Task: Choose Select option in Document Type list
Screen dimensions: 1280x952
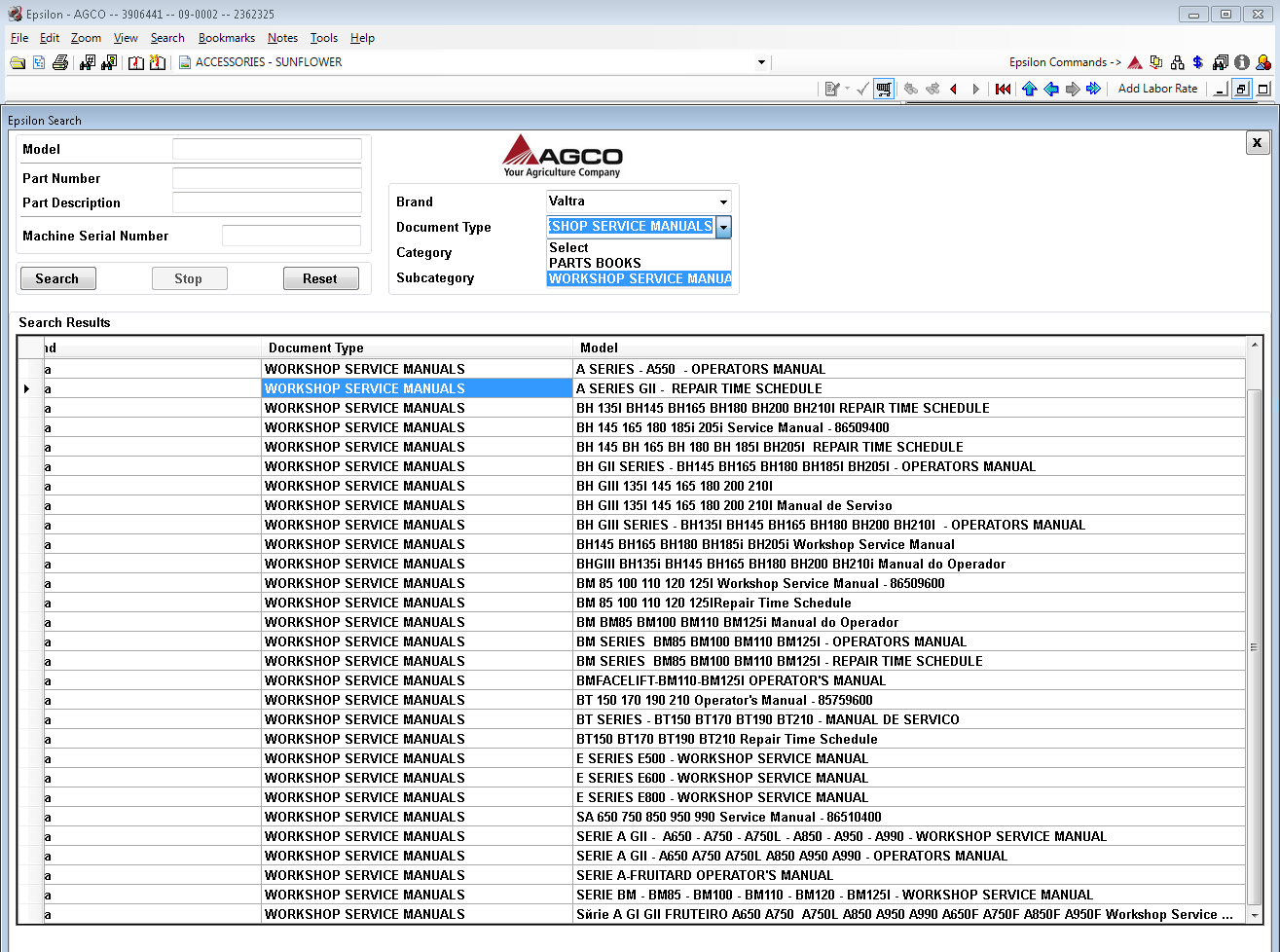Action: (x=639, y=247)
